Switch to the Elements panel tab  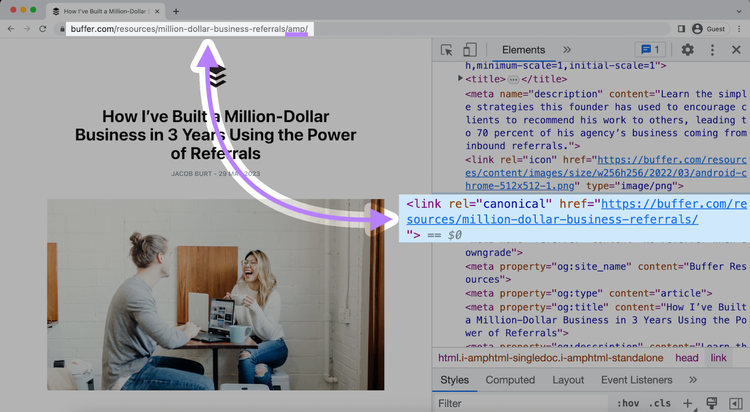tap(523, 50)
